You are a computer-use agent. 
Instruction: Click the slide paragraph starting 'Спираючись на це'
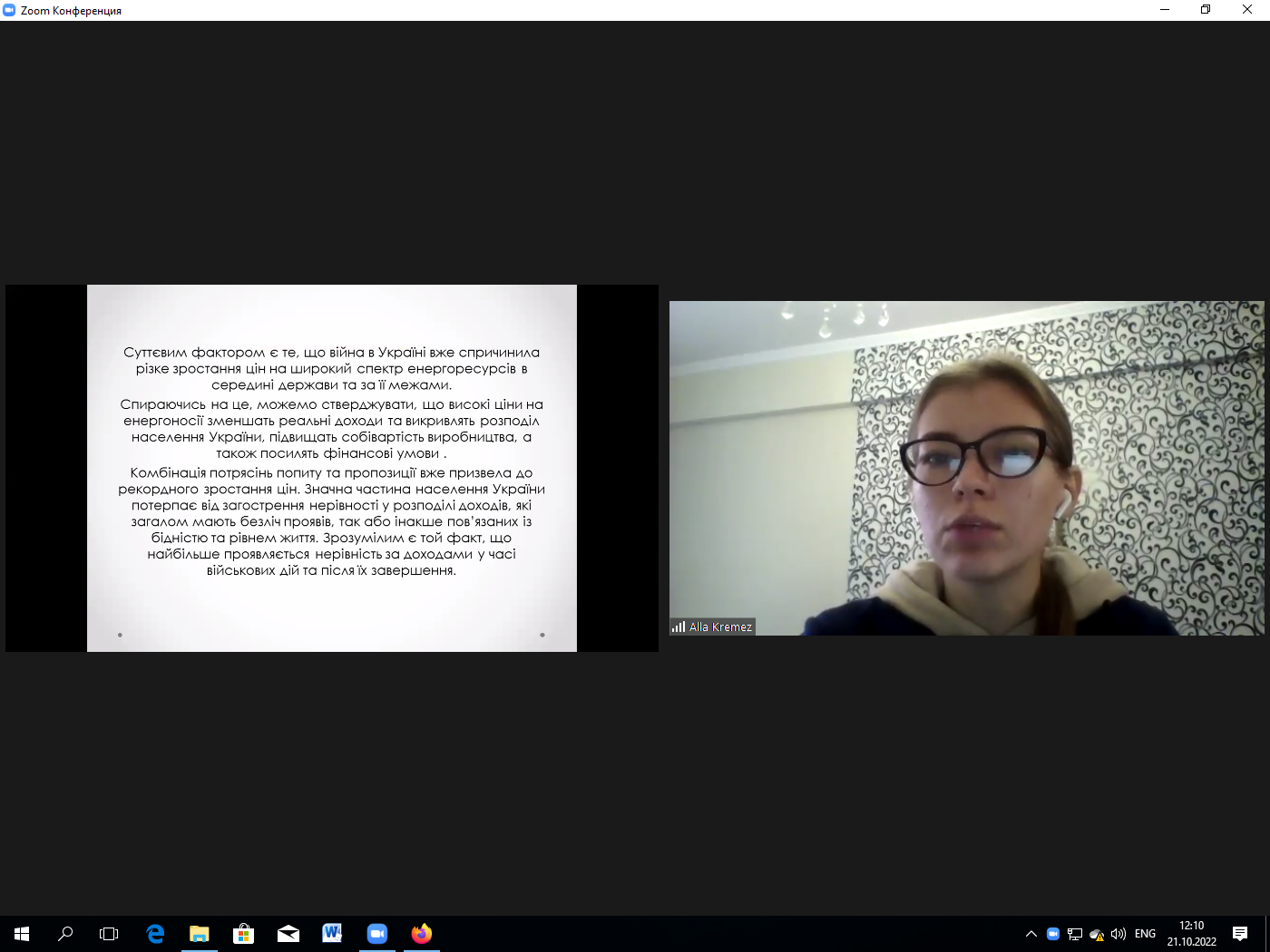pyautogui.click(x=332, y=429)
